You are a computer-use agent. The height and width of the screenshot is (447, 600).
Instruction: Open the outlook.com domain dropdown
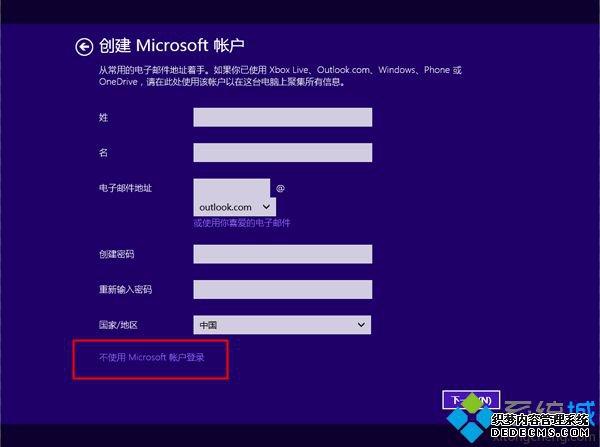235,207
